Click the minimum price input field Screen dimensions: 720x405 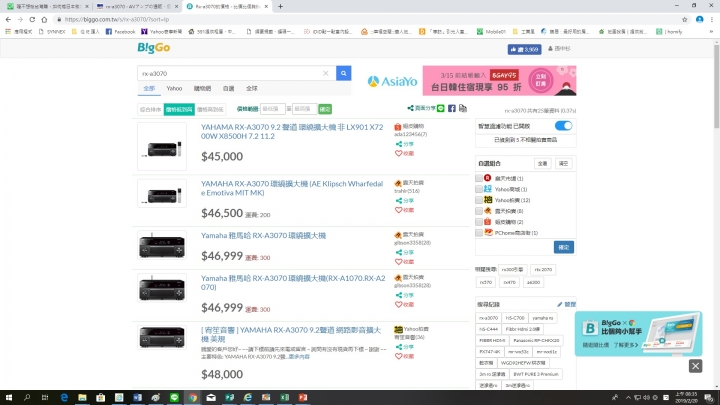tap(272, 109)
